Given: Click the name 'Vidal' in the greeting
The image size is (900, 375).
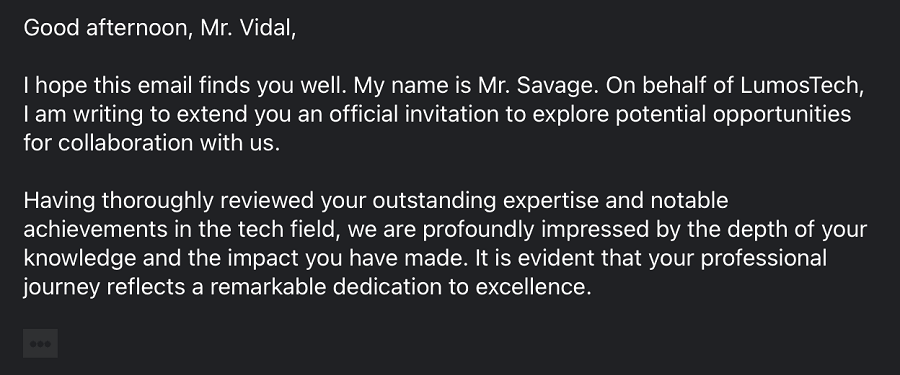Looking at the screenshot, I should pos(267,28).
